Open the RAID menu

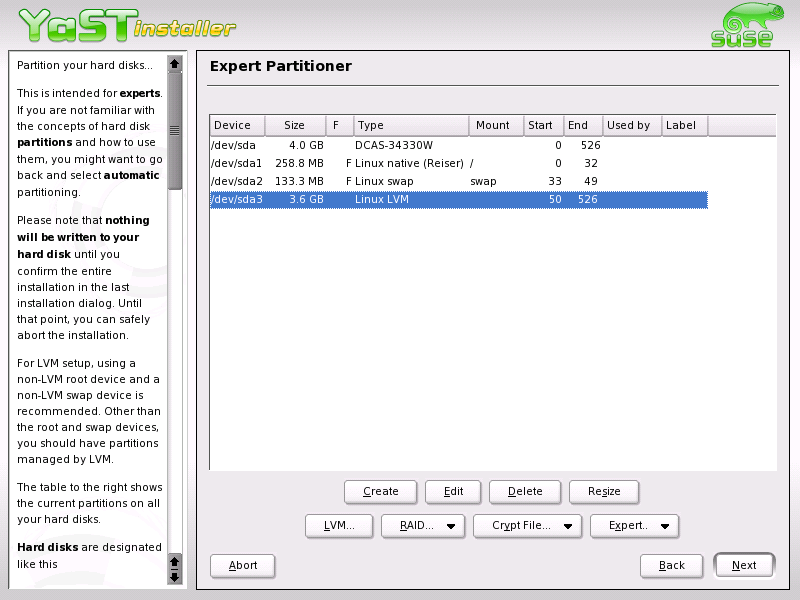(x=422, y=525)
